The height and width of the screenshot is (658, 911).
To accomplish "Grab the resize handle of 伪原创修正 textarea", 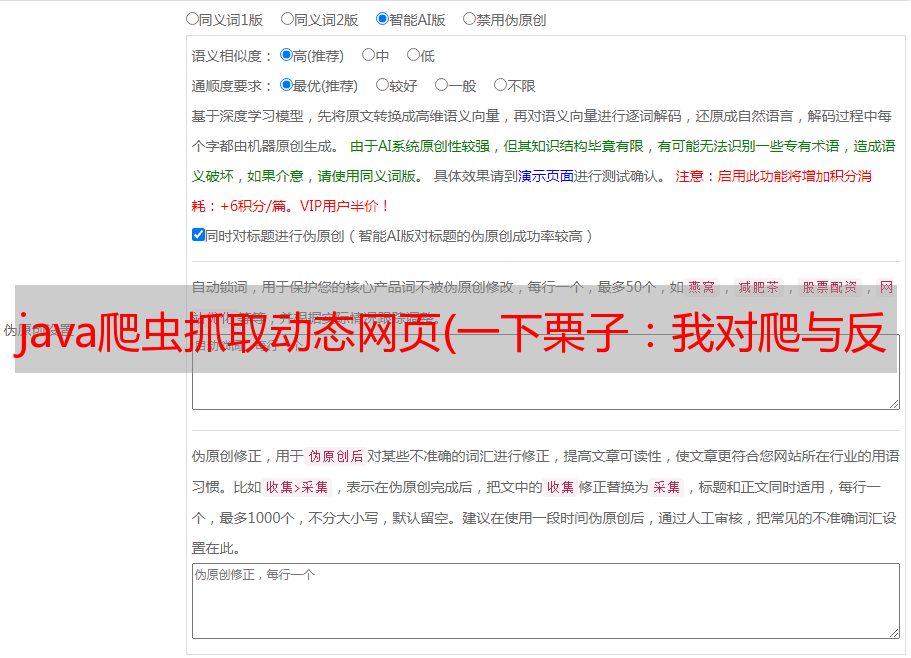I will [894, 633].
